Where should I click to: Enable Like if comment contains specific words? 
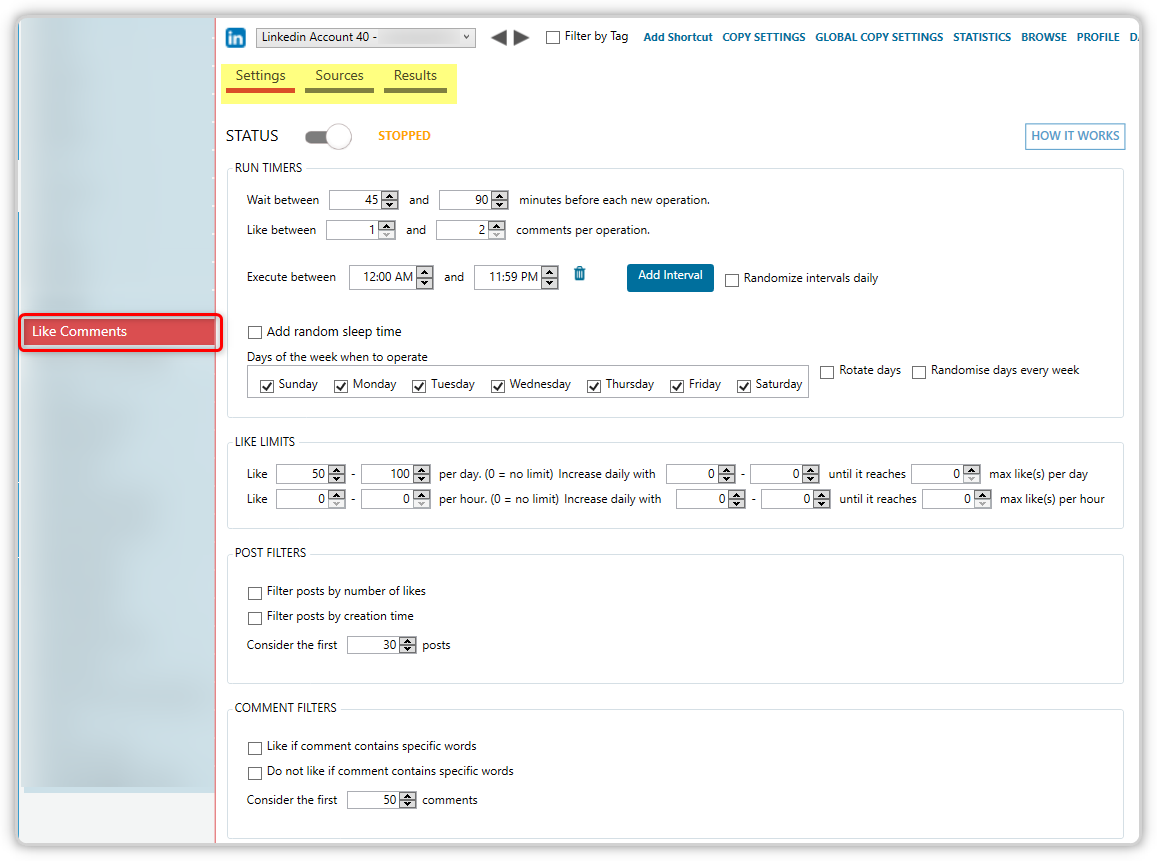tap(255, 747)
